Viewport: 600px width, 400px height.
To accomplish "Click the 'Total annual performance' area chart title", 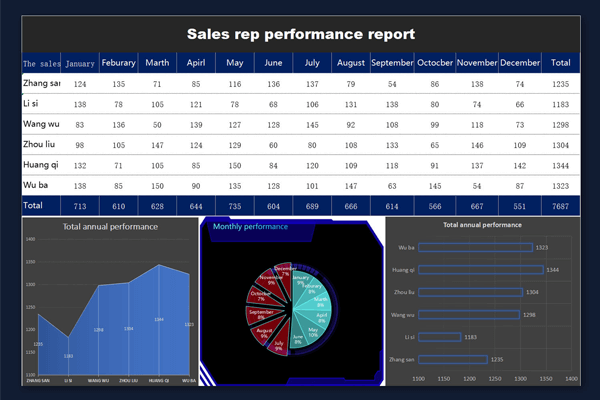I will [x=110, y=227].
